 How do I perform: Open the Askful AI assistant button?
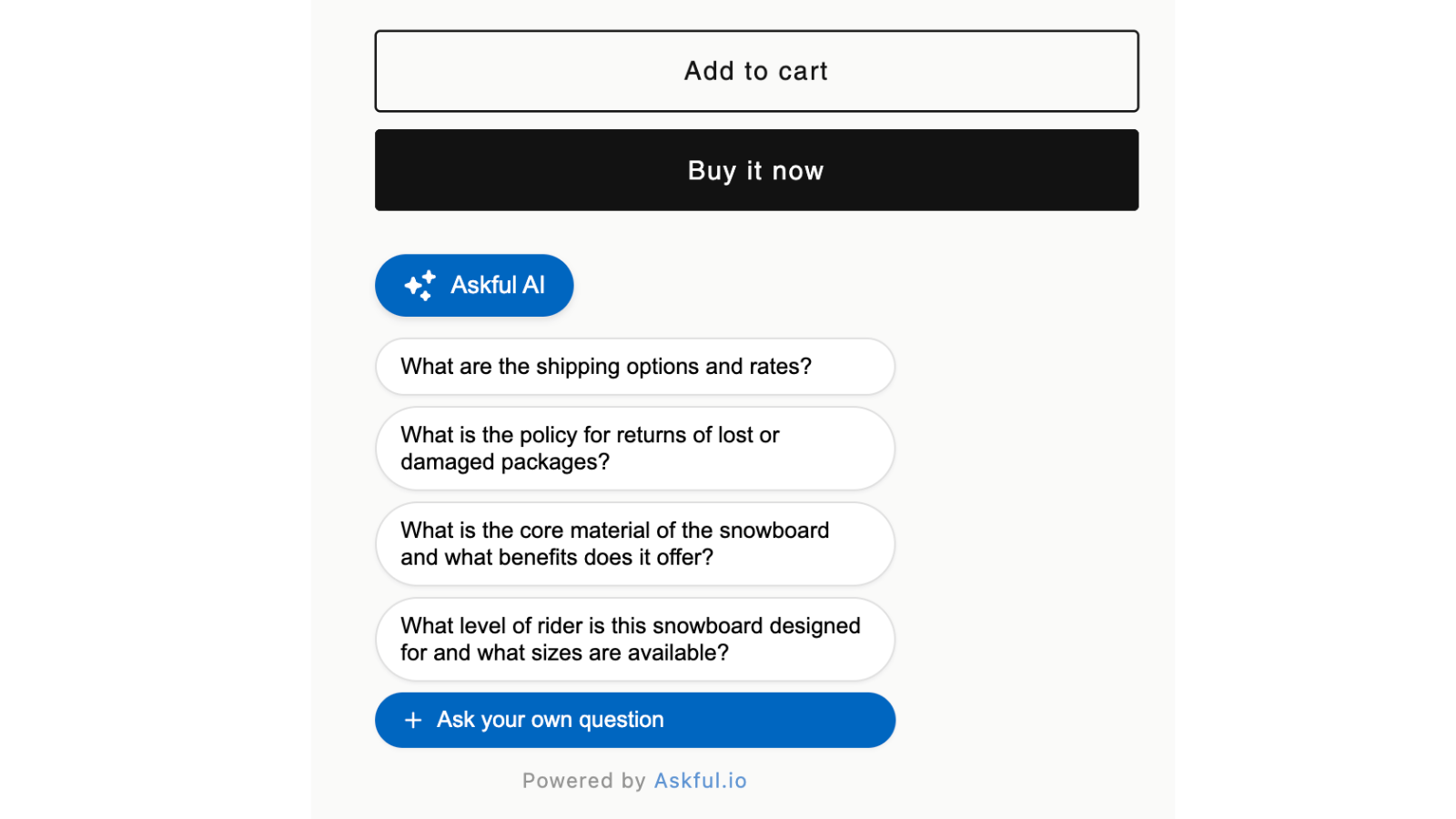(474, 286)
